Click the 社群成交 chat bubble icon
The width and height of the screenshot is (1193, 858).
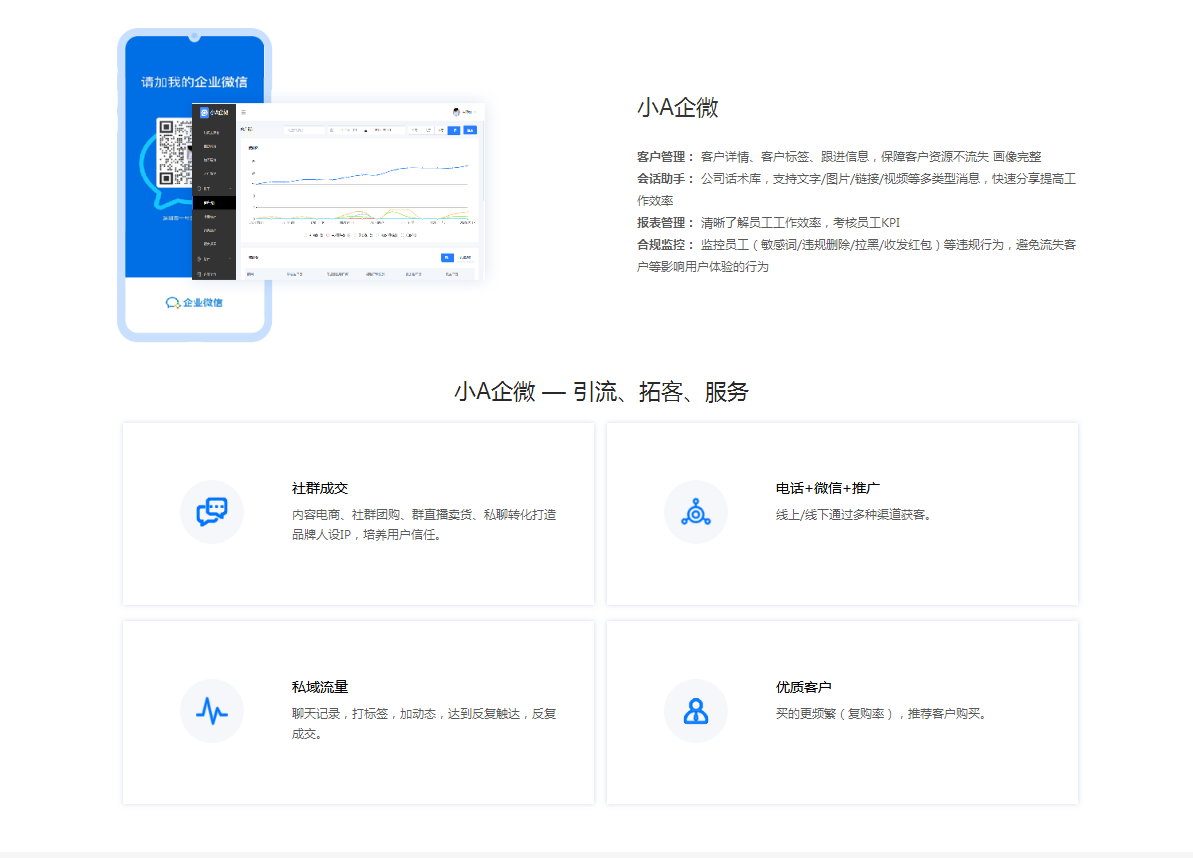click(x=212, y=512)
